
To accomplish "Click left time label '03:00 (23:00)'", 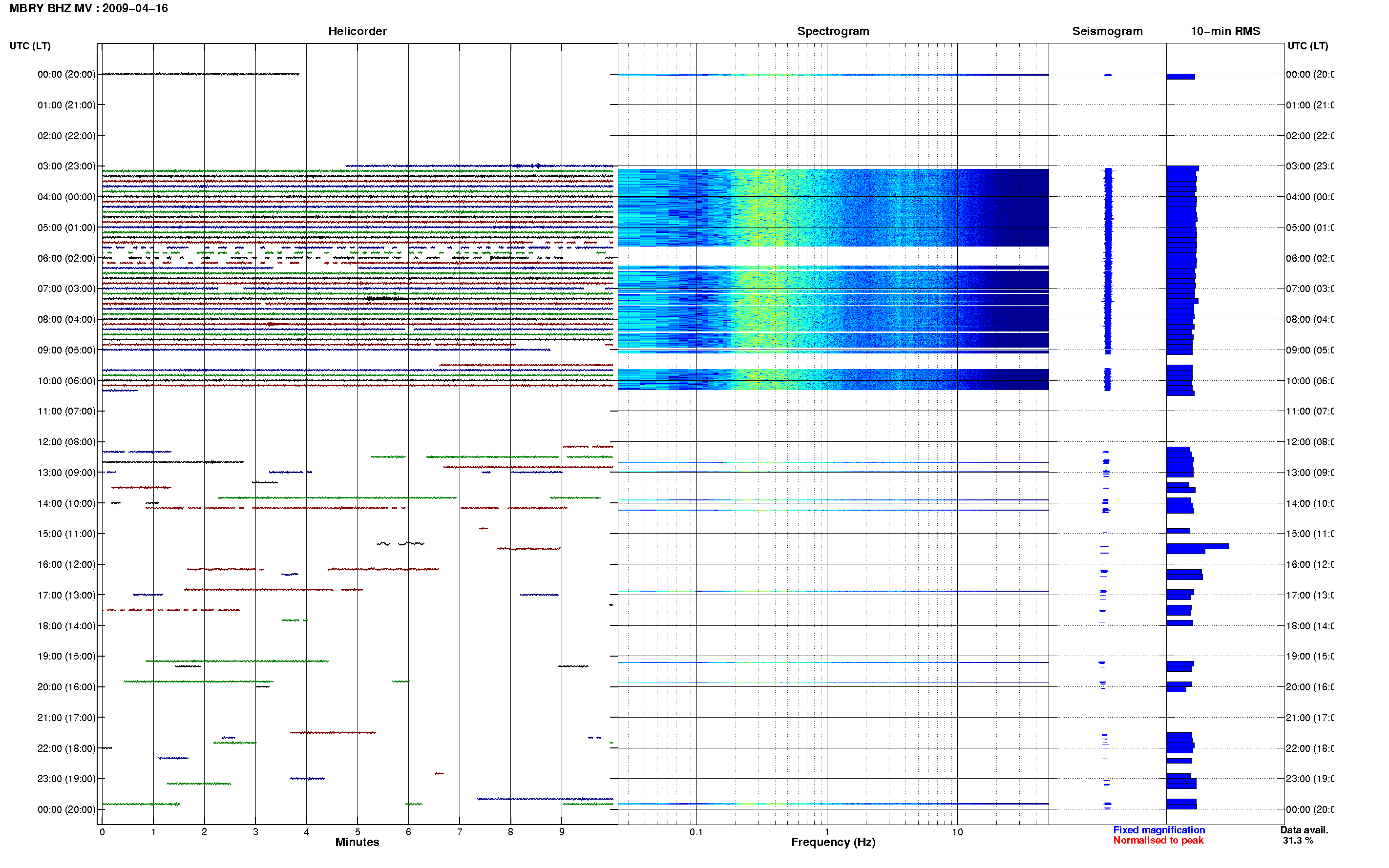I will click(66, 166).
